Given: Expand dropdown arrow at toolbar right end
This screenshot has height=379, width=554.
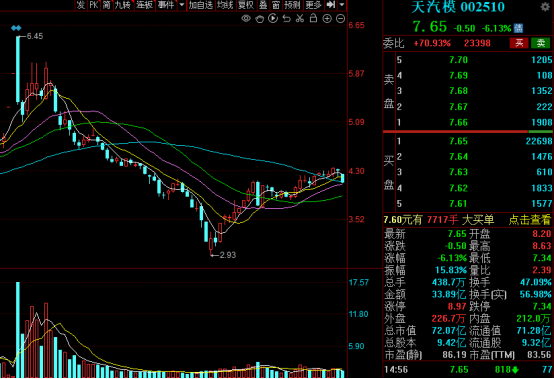Looking at the screenshot, I should coord(342,5).
